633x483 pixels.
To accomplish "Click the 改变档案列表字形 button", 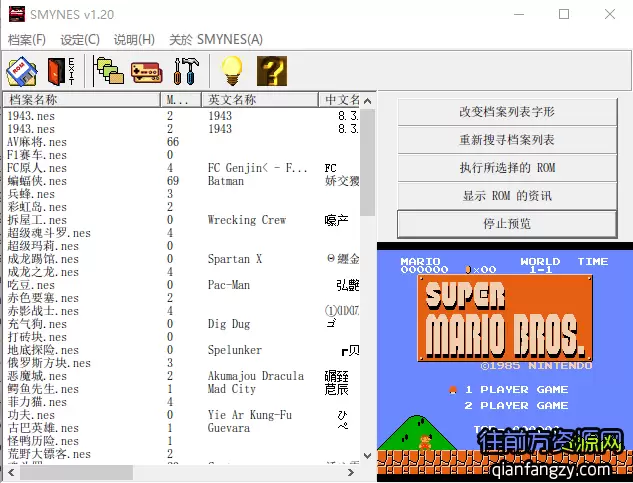I will 507,111.
